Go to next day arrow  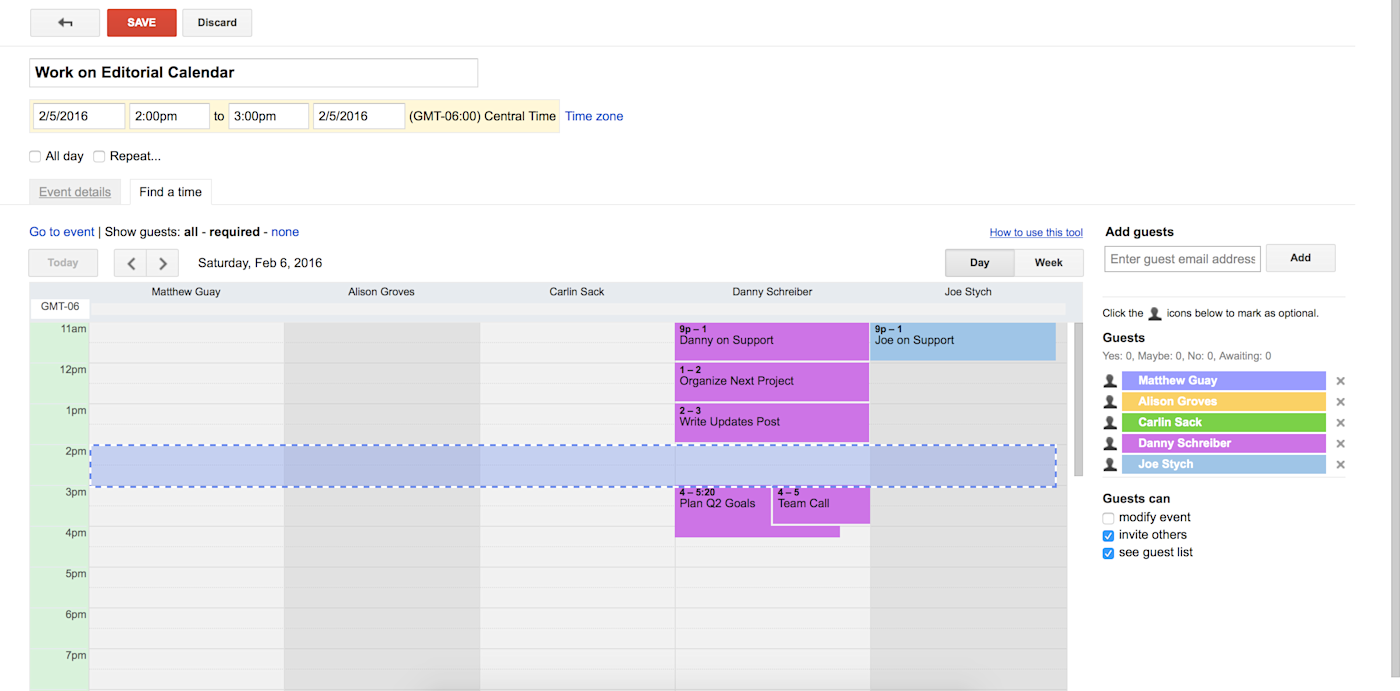[x=163, y=263]
